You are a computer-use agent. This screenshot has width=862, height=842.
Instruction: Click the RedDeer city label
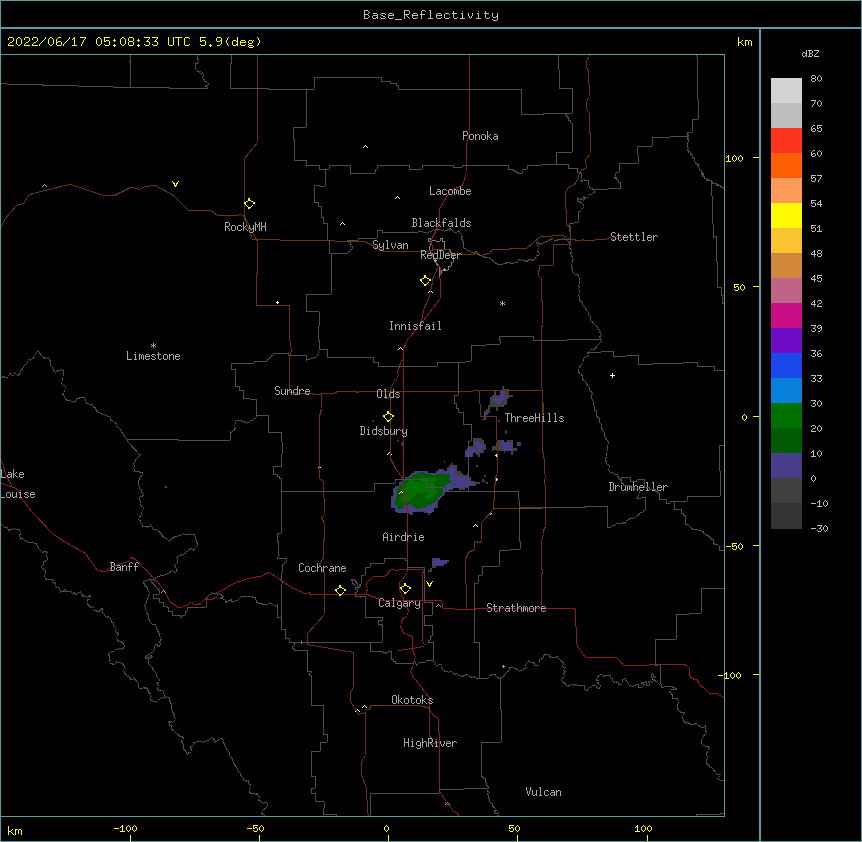(x=440, y=255)
